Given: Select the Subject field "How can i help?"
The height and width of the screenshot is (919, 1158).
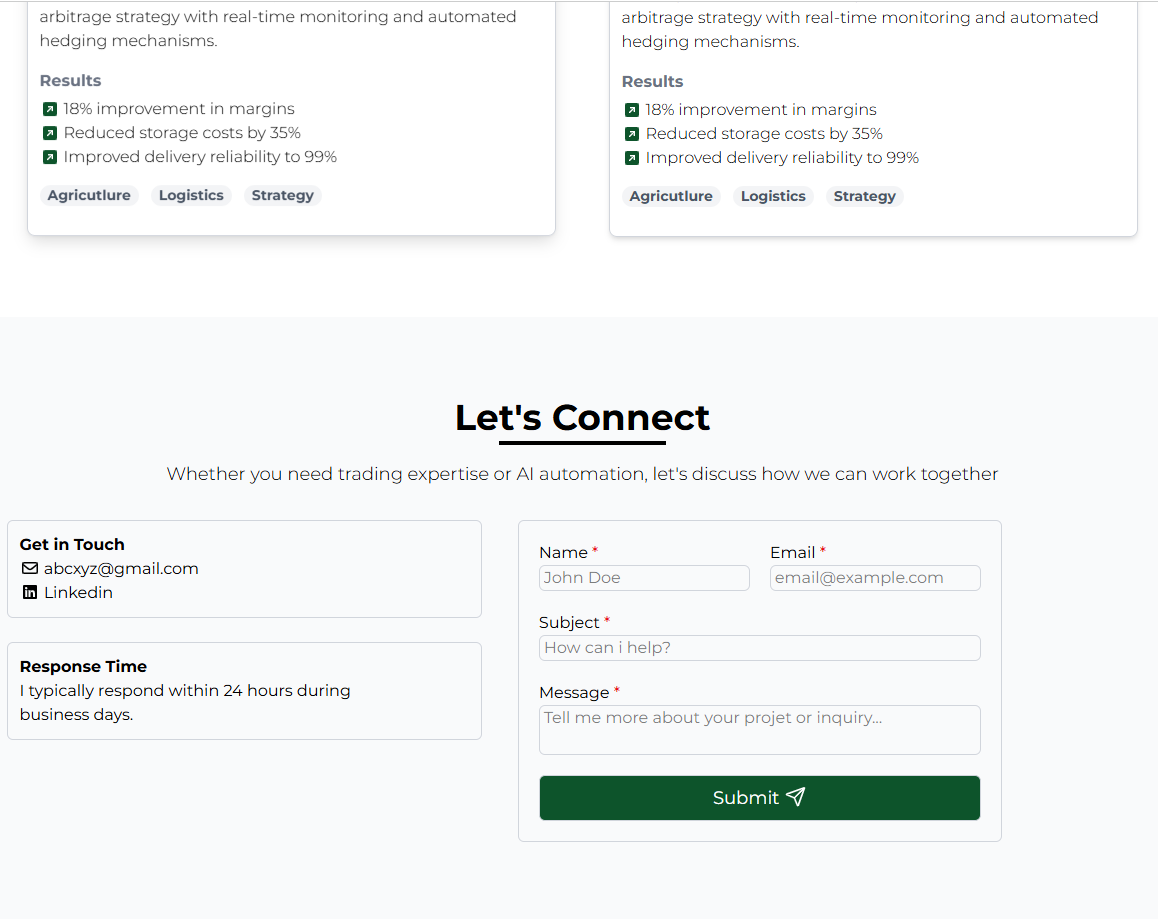Looking at the screenshot, I should click(760, 648).
